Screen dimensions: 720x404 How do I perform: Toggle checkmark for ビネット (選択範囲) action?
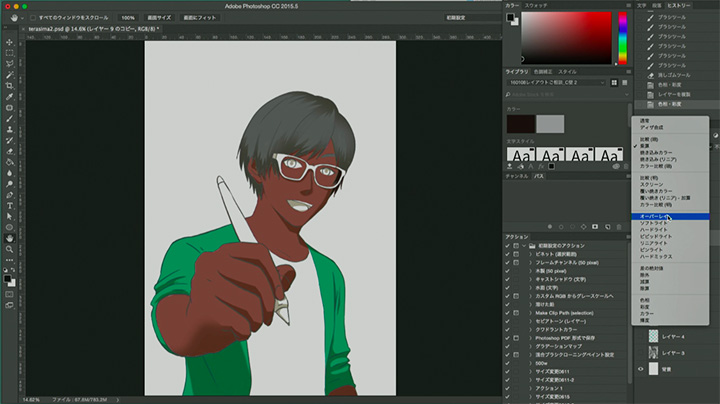click(x=507, y=254)
